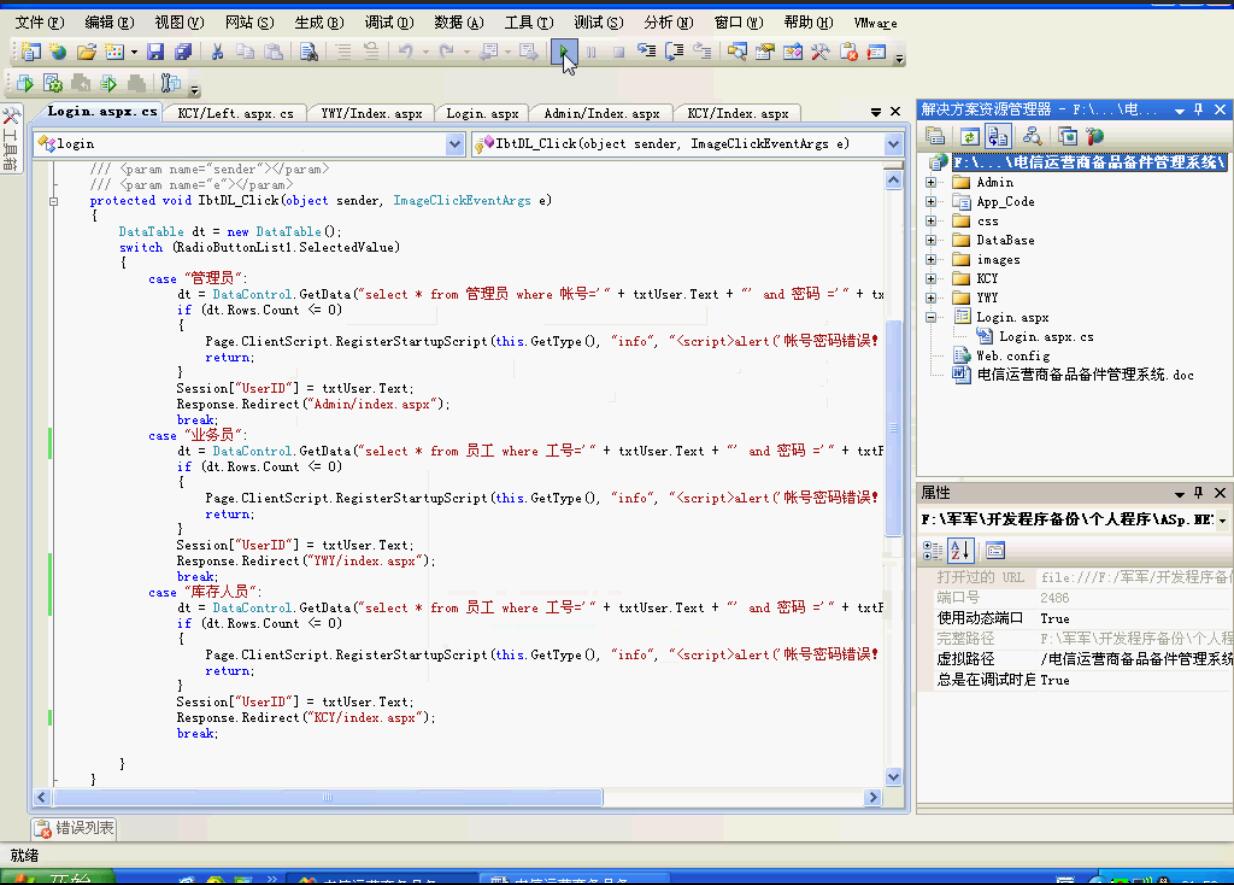Select Login.aspx.cs in Solution Explorer
The image size is (1234, 885).
(x=1046, y=336)
